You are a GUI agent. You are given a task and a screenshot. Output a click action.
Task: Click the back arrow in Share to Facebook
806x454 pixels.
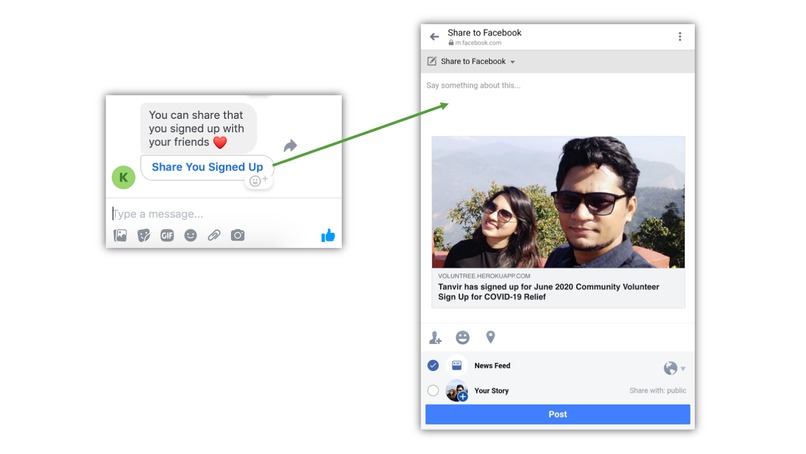point(434,37)
